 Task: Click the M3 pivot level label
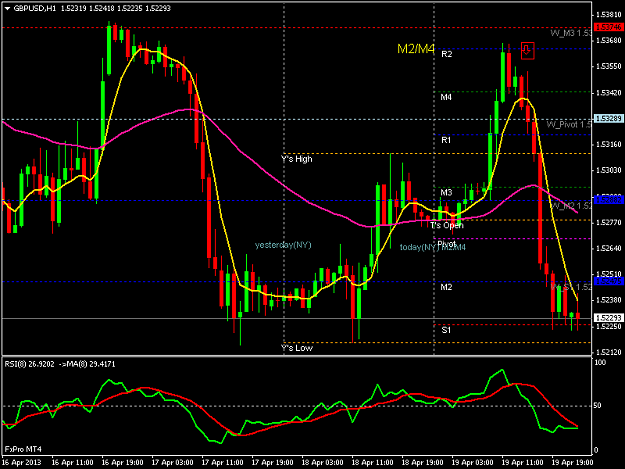click(446, 193)
